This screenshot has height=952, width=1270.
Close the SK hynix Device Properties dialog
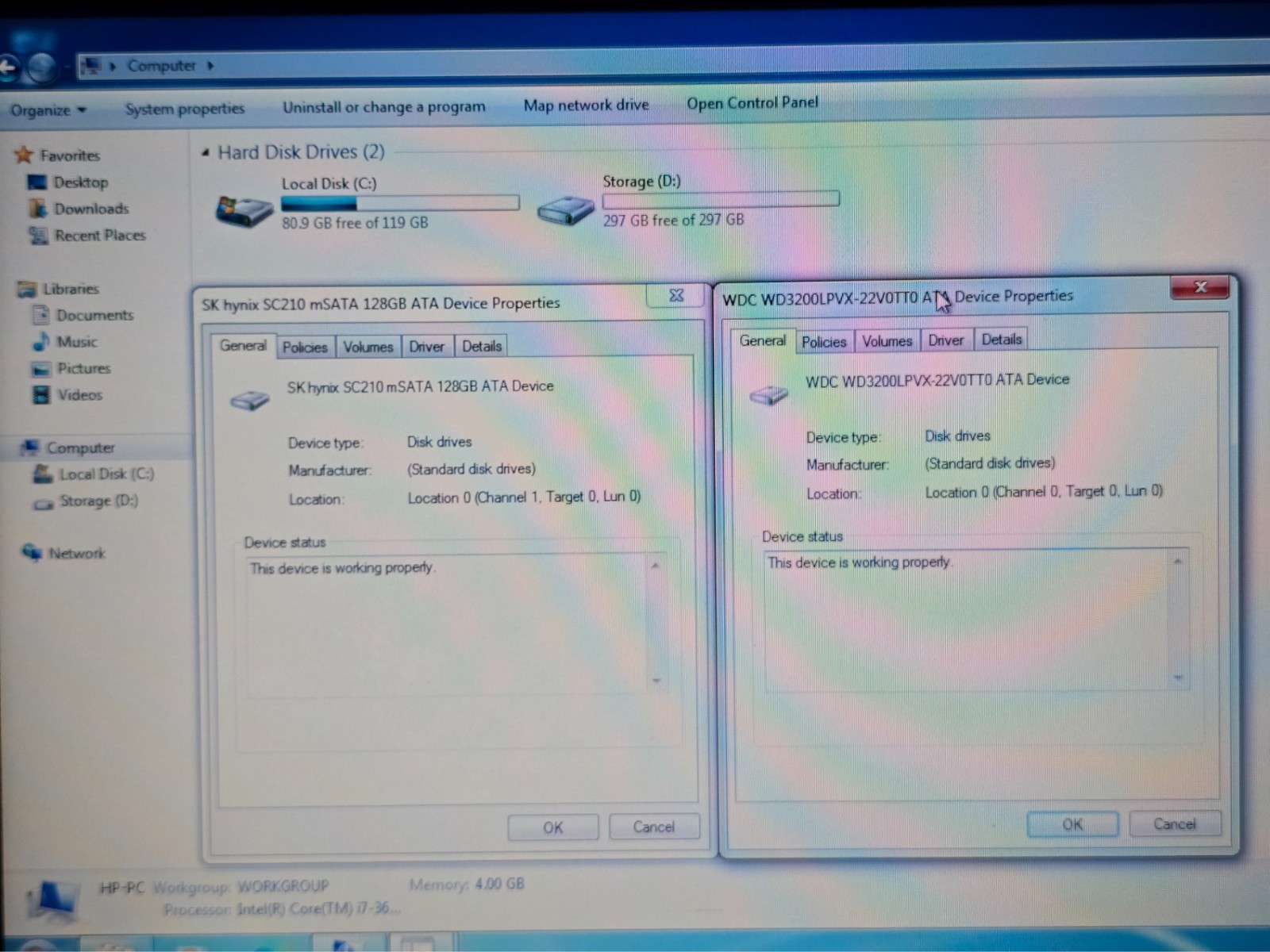pyautogui.click(x=675, y=295)
